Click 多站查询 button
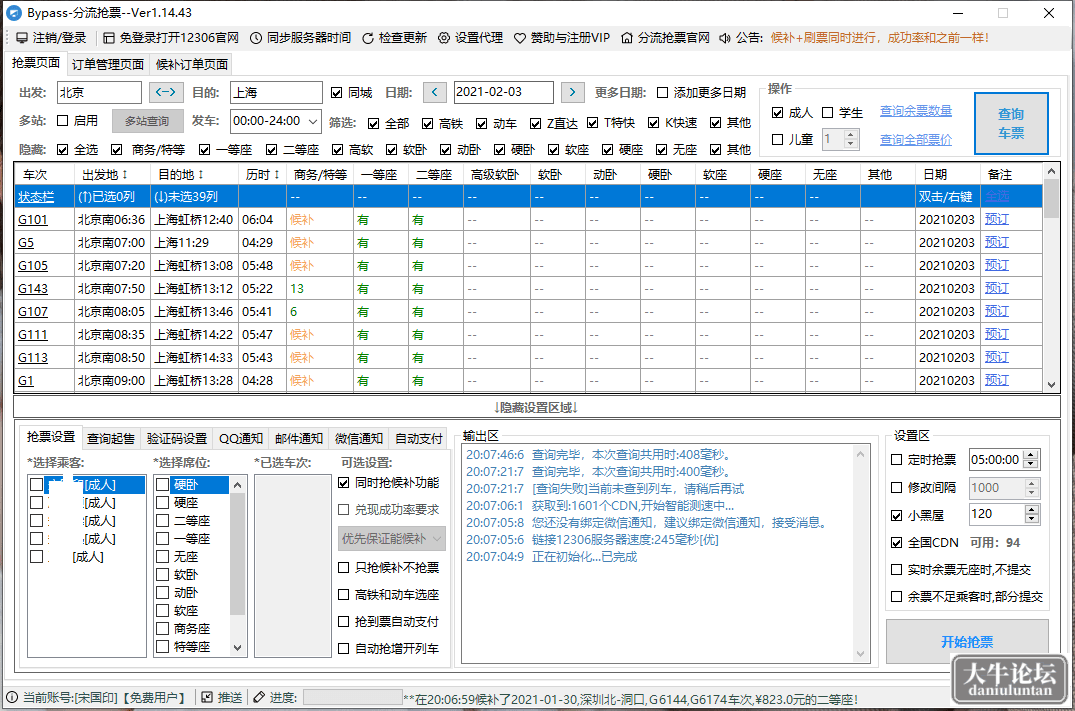The width and height of the screenshot is (1075, 711). point(147,121)
